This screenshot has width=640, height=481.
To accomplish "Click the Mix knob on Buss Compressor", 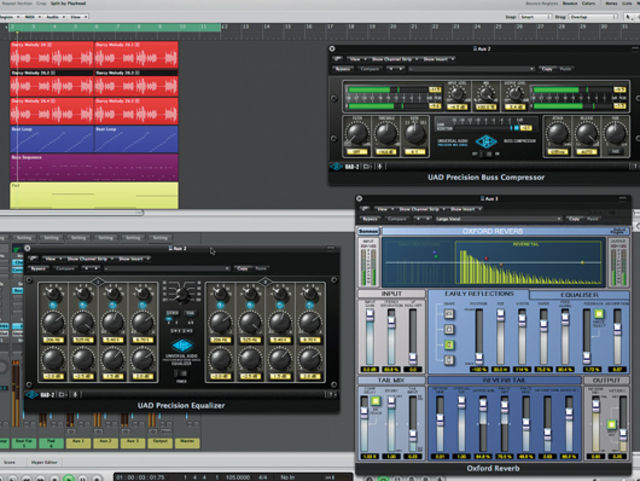I will 486,94.
